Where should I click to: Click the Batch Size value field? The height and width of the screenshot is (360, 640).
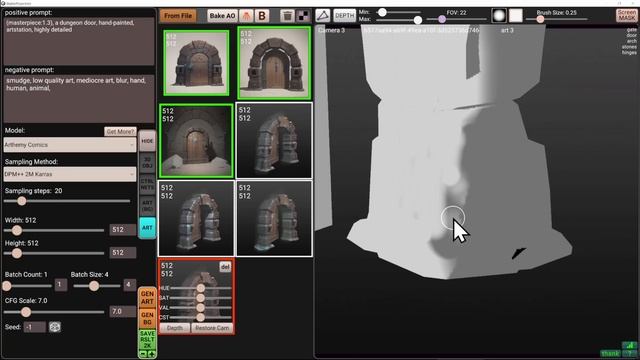129,284
